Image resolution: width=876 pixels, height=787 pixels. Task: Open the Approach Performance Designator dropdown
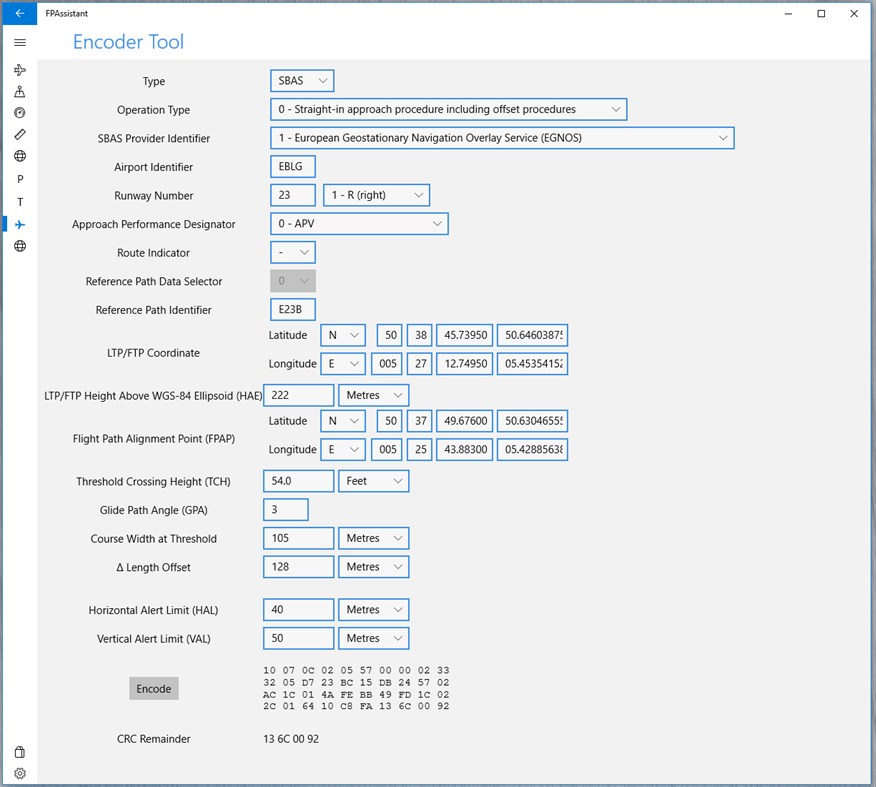coord(358,224)
